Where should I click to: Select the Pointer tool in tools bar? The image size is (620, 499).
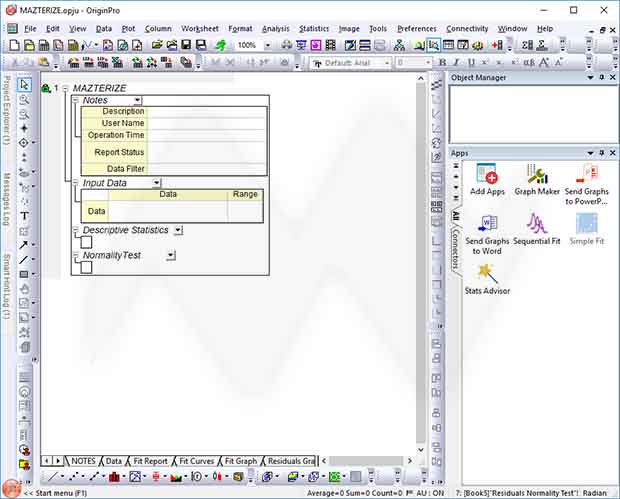[24, 84]
